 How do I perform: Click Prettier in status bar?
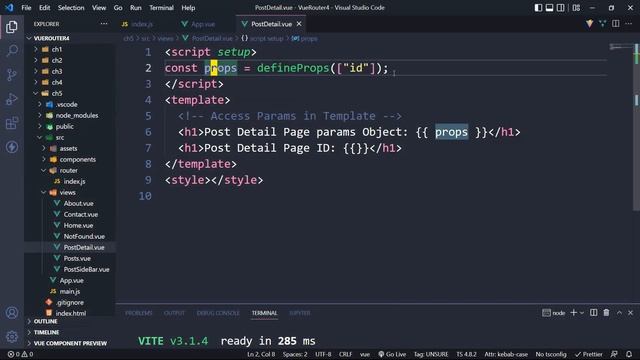tap(589, 354)
